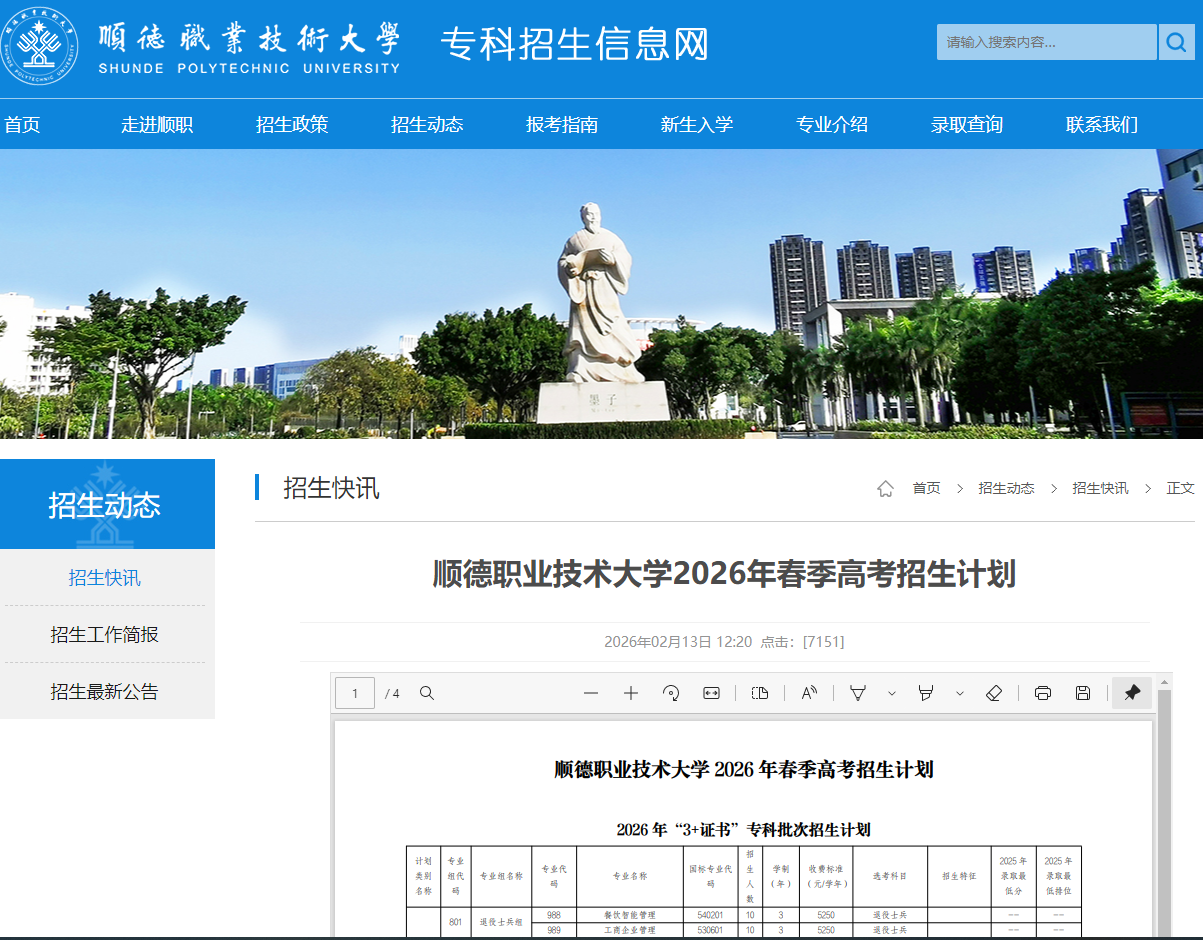Activate fit-to-width view in the PDF viewer

[x=710, y=692]
